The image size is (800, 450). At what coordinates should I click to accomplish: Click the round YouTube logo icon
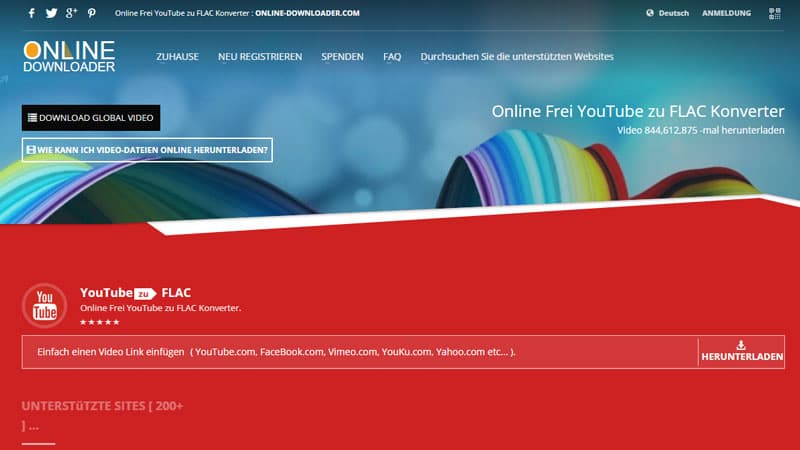[44, 306]
